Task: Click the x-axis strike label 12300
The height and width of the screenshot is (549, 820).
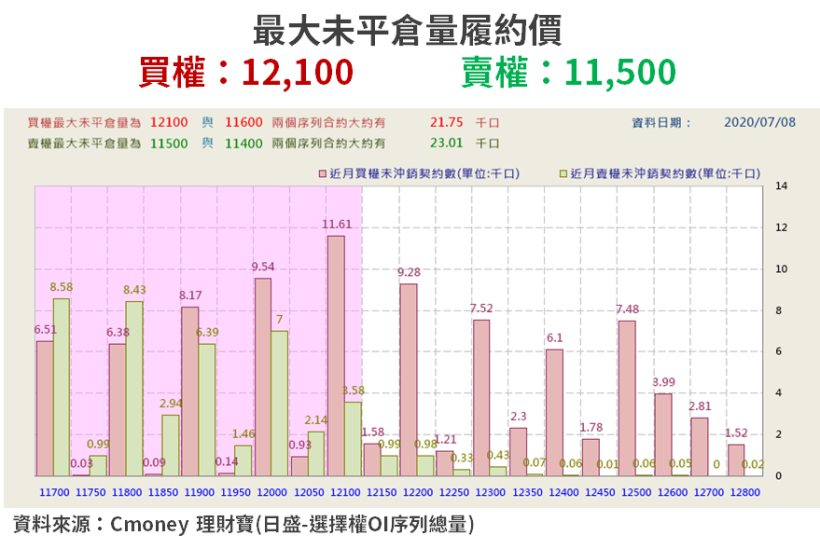Action: pos(491,493)
